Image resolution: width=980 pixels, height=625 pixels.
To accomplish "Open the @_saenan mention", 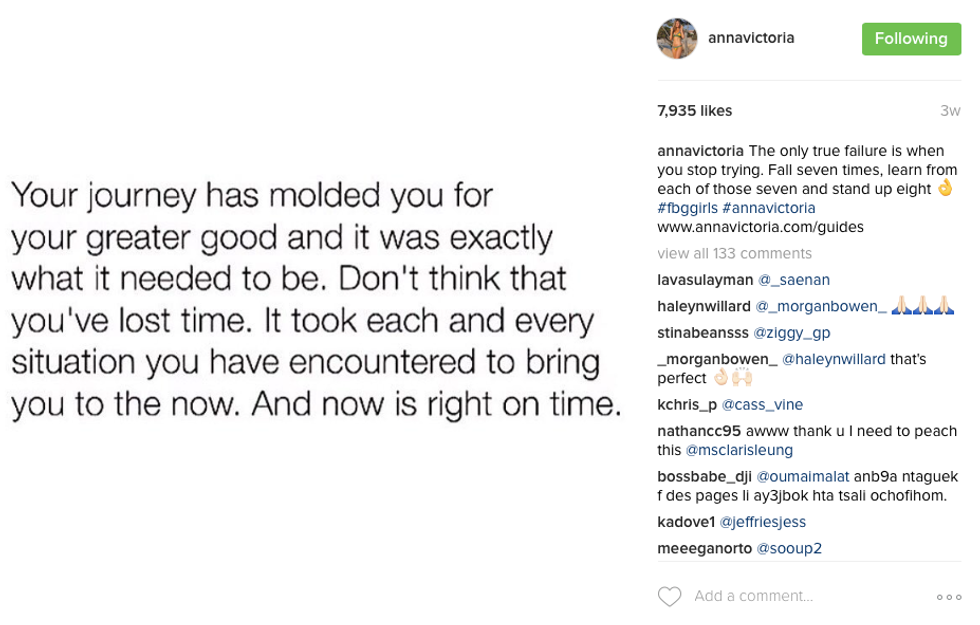I will [x=793, y=280].
